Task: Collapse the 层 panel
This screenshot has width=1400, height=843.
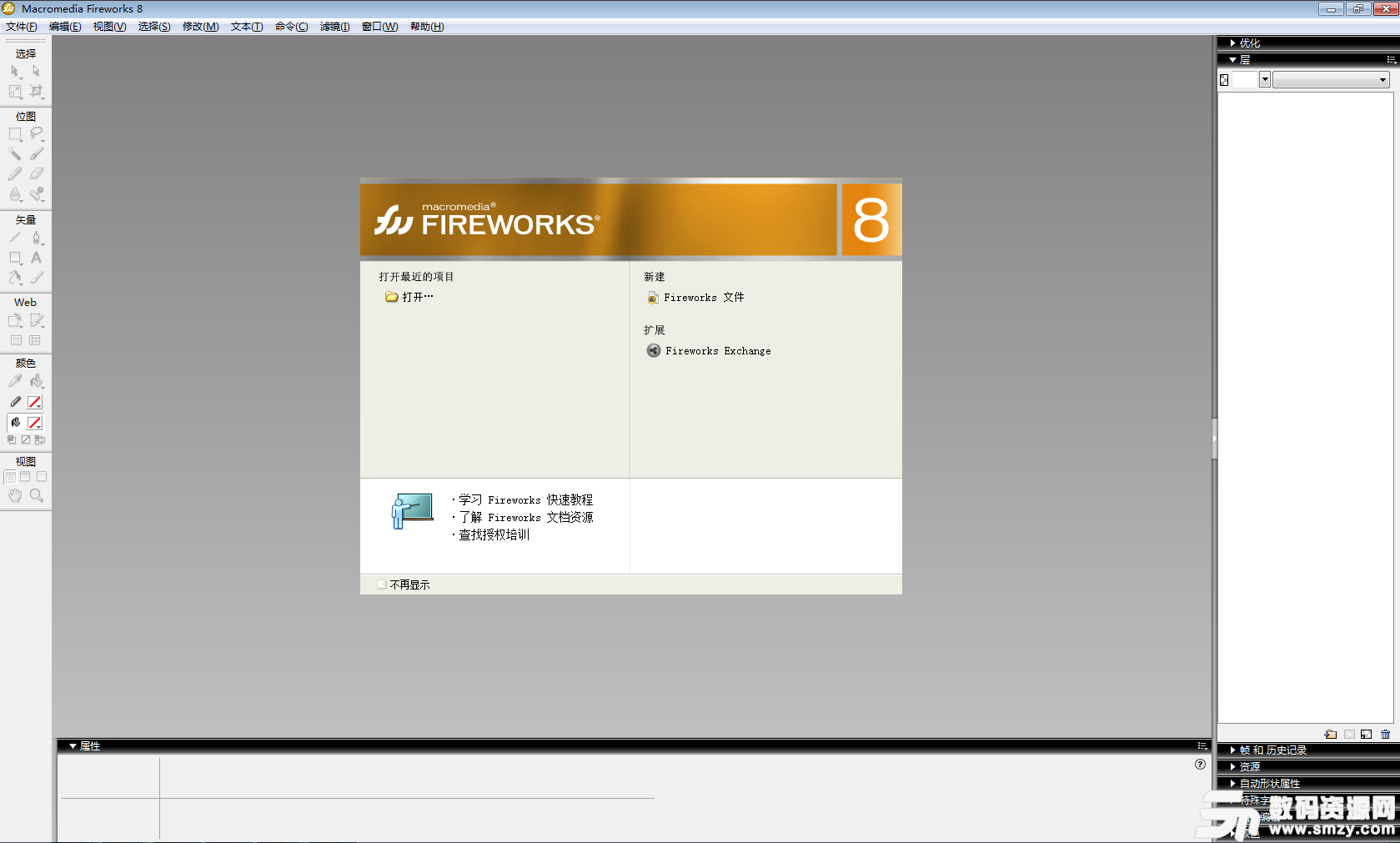Action: (1233, 60)
